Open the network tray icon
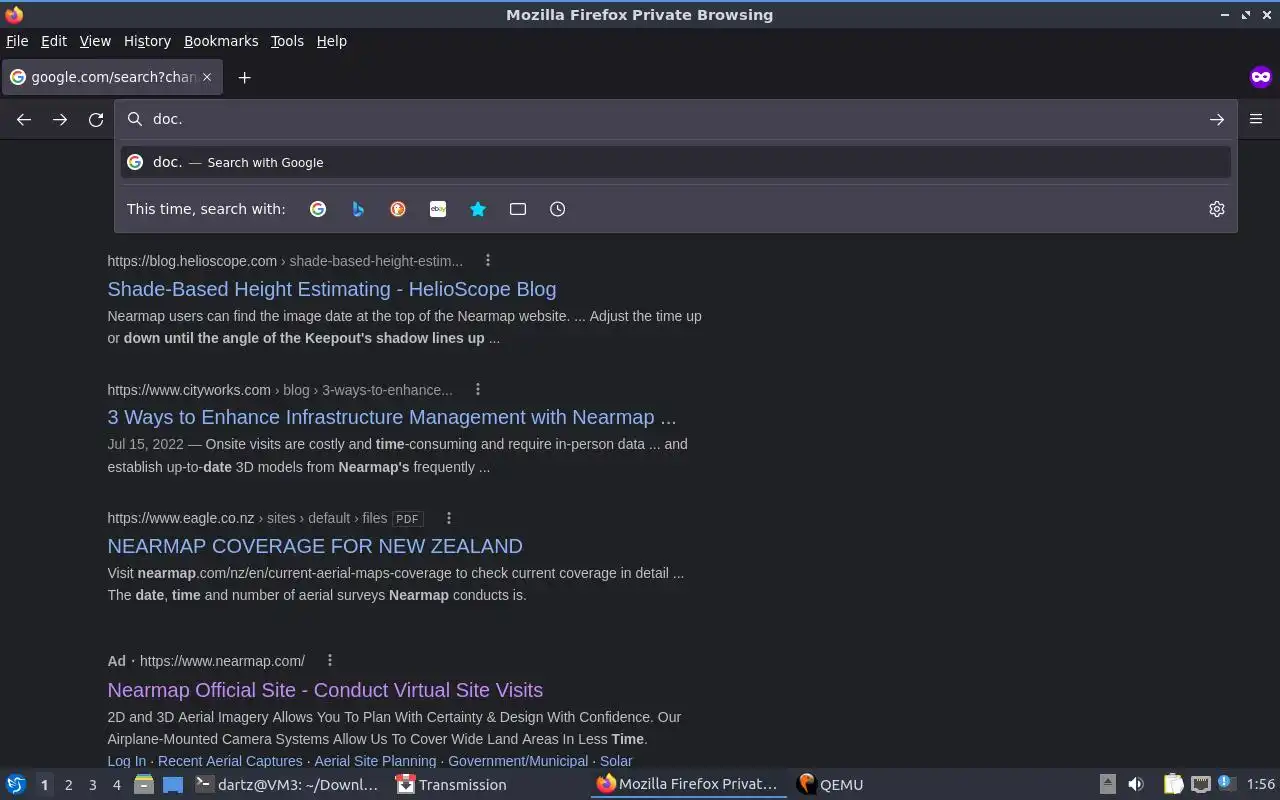The width and height of the screenshot is (1280, 800). pos(1201,785)
